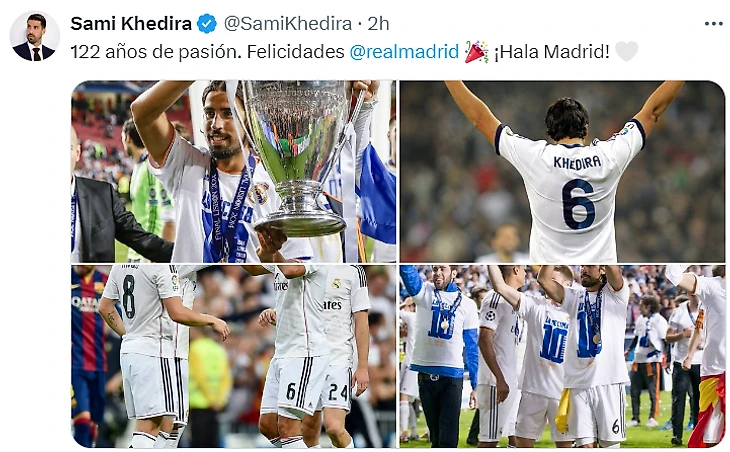This screenshot has width=730, height=452.
Task: Click the '¡Hala Madrid!' text
Action: tap(551, 52)
